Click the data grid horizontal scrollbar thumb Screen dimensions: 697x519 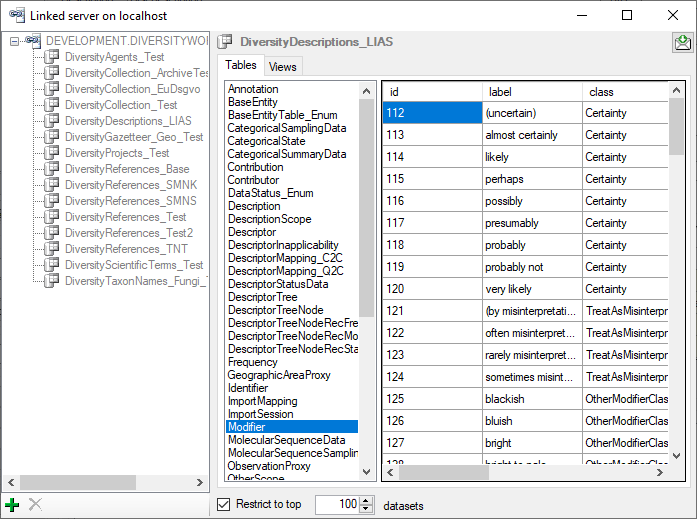tap(444, 472)
